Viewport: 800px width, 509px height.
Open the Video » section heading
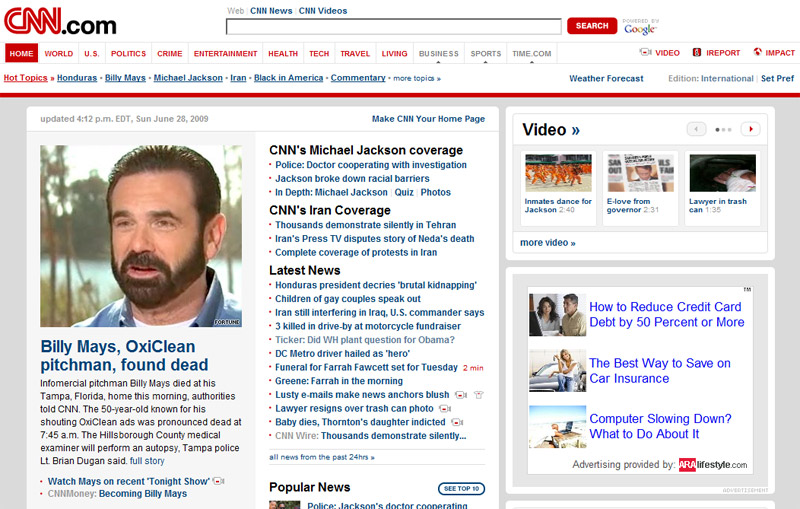[x=551, y=130]
